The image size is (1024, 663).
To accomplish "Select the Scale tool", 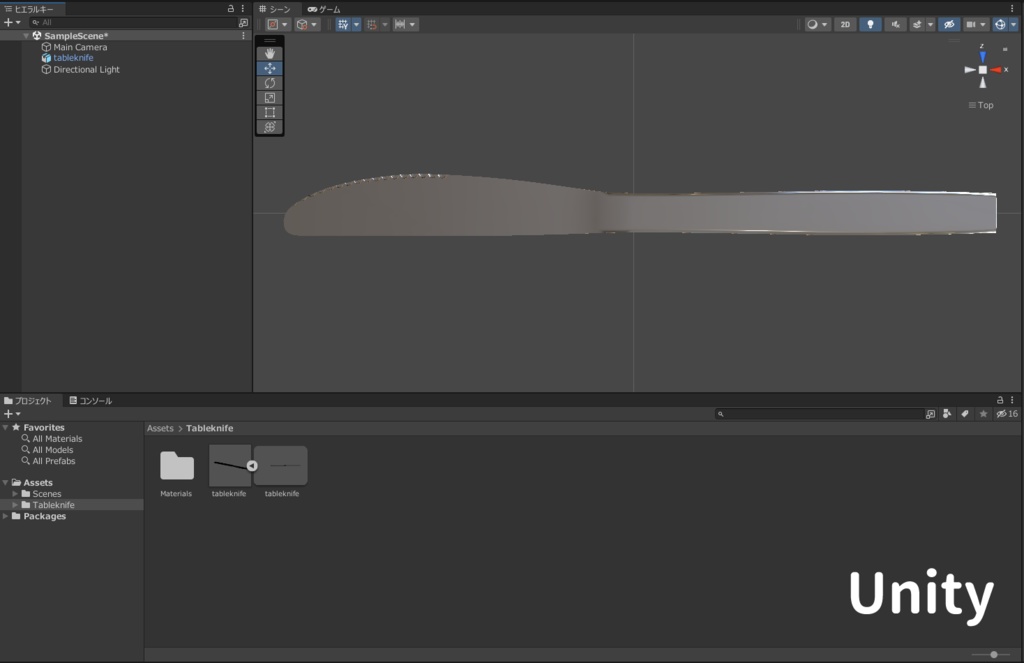I will click(x=268, y=97).
